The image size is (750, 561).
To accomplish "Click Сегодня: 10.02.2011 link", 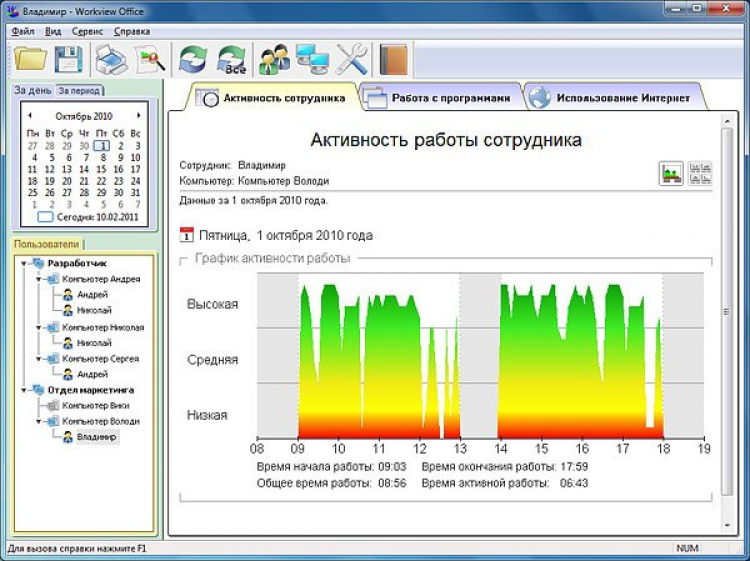I will click(98, 217).
